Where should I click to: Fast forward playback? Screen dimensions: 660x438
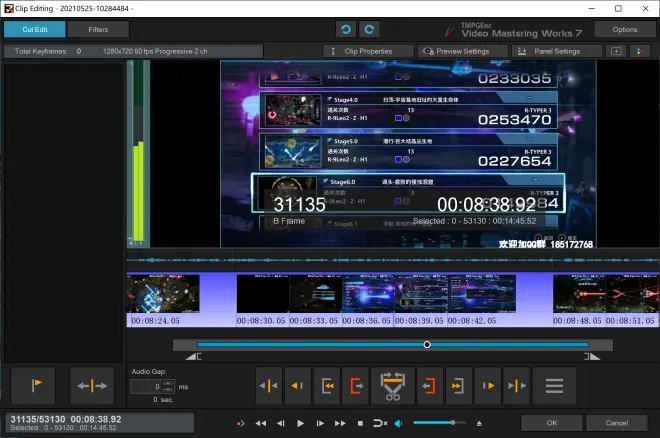pos(340,423)
